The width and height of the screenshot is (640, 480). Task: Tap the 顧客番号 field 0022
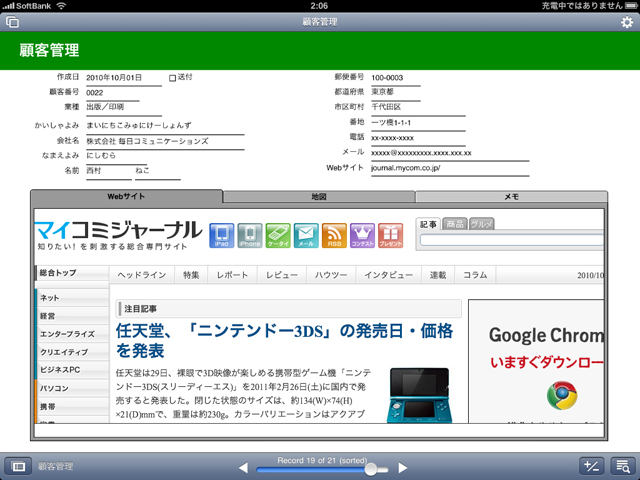(x=112, y=93)
